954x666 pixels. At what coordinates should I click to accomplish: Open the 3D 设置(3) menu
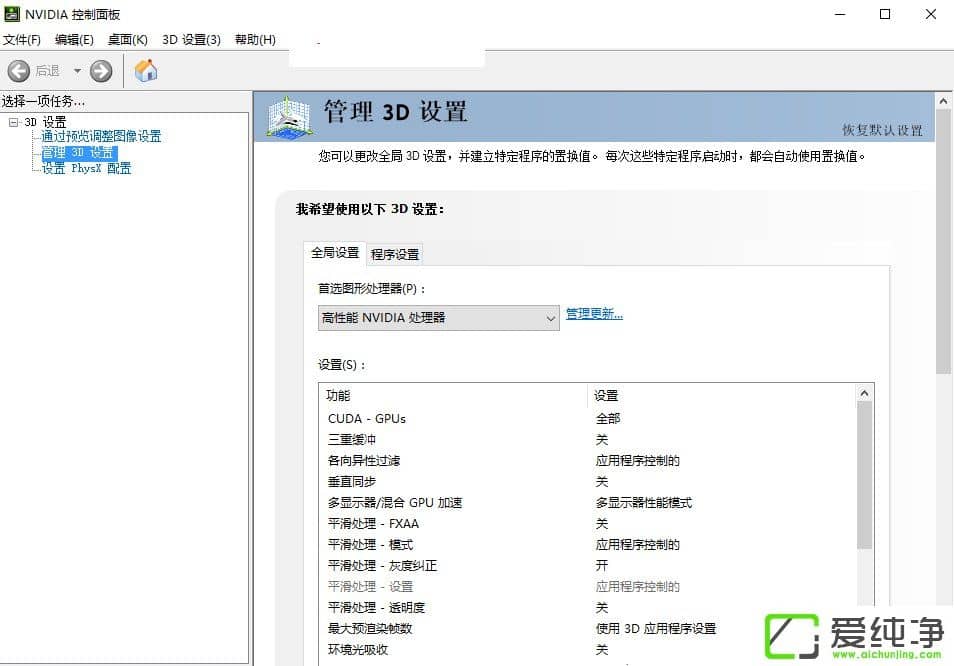tap(191, 40)
